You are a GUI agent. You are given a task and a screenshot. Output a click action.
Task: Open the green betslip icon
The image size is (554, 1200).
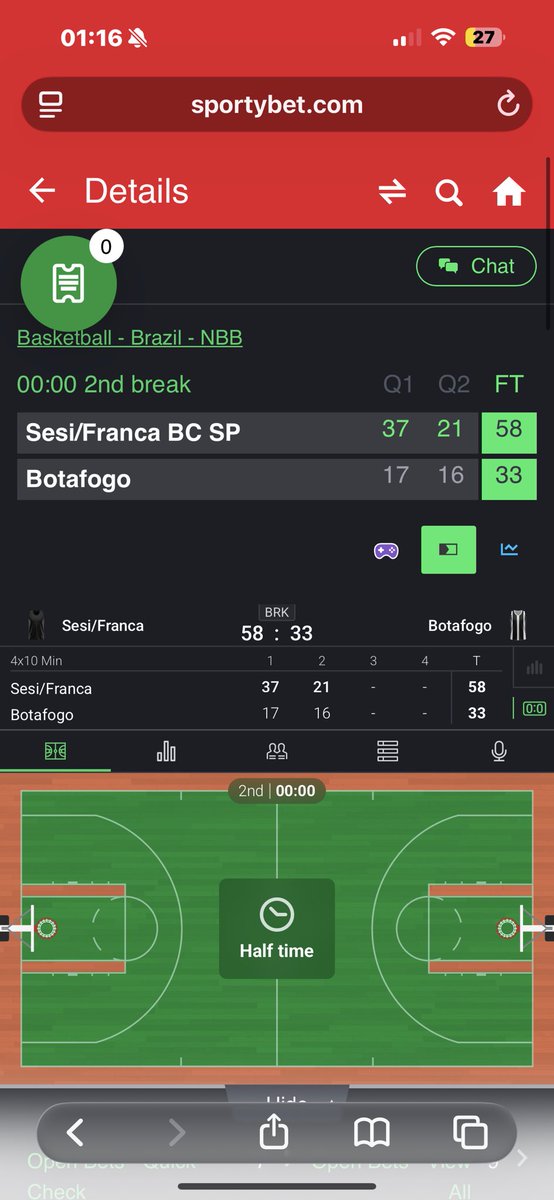coord(68,284)
